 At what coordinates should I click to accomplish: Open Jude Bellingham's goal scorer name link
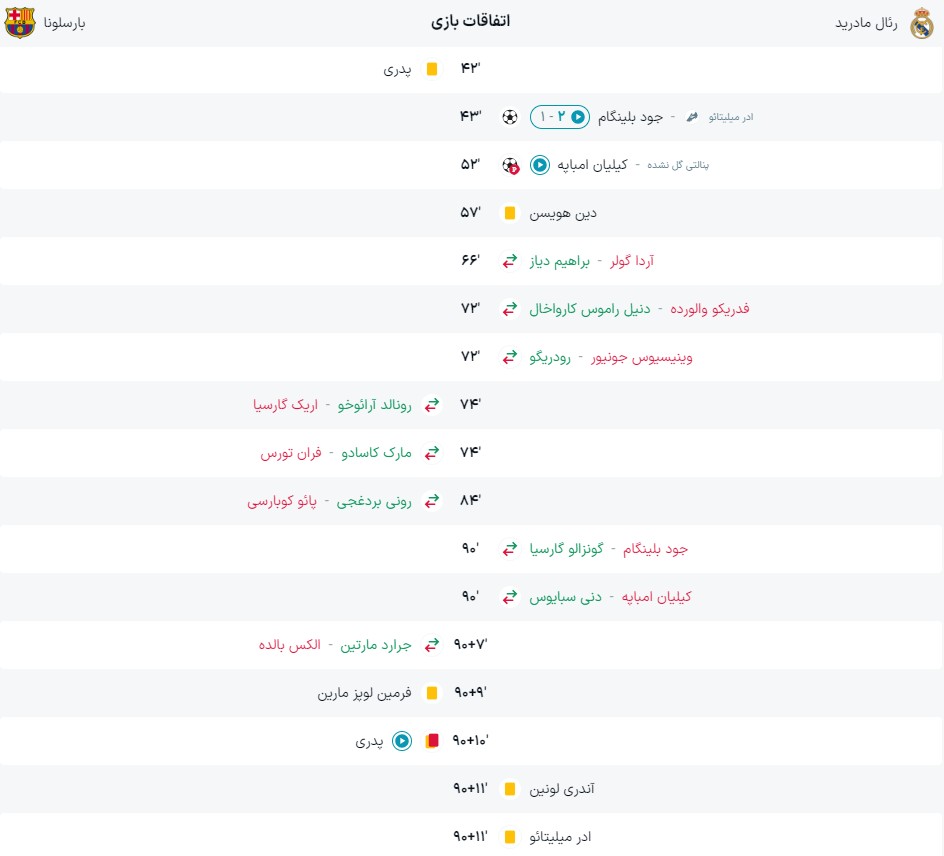click(630, 117)
